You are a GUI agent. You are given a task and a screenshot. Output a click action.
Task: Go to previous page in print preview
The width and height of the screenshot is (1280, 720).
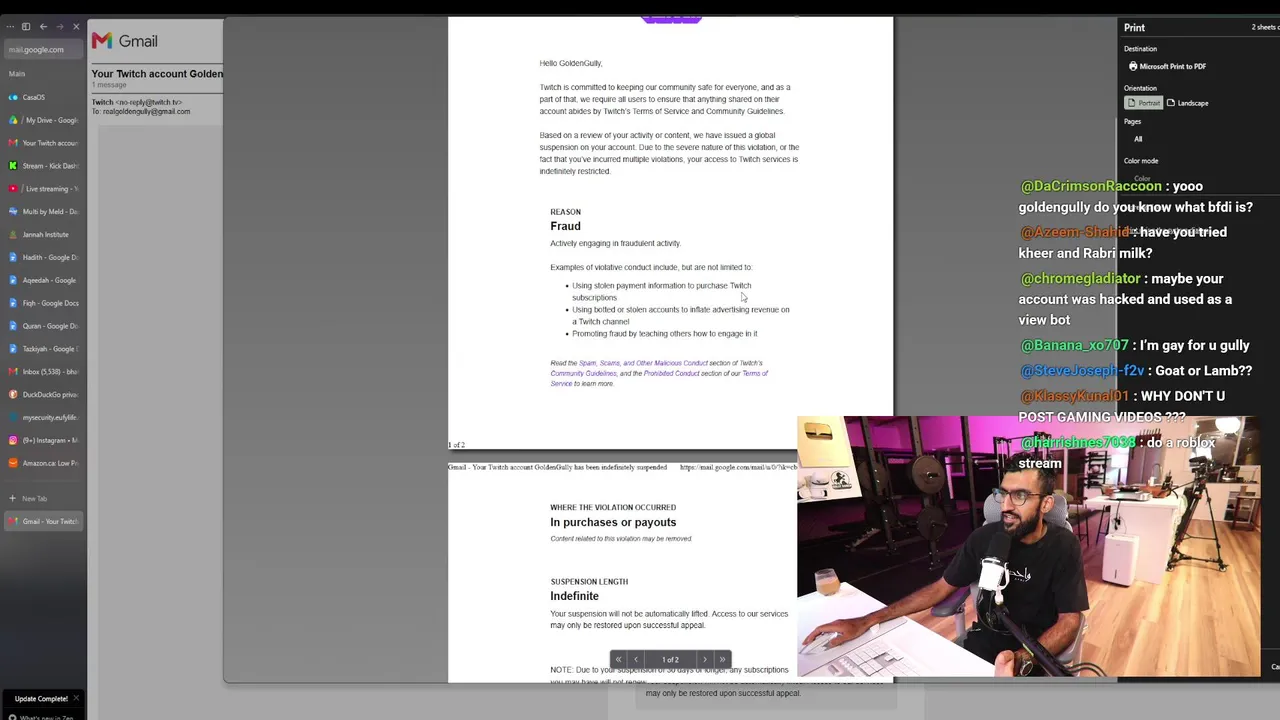tap(636, 659)
